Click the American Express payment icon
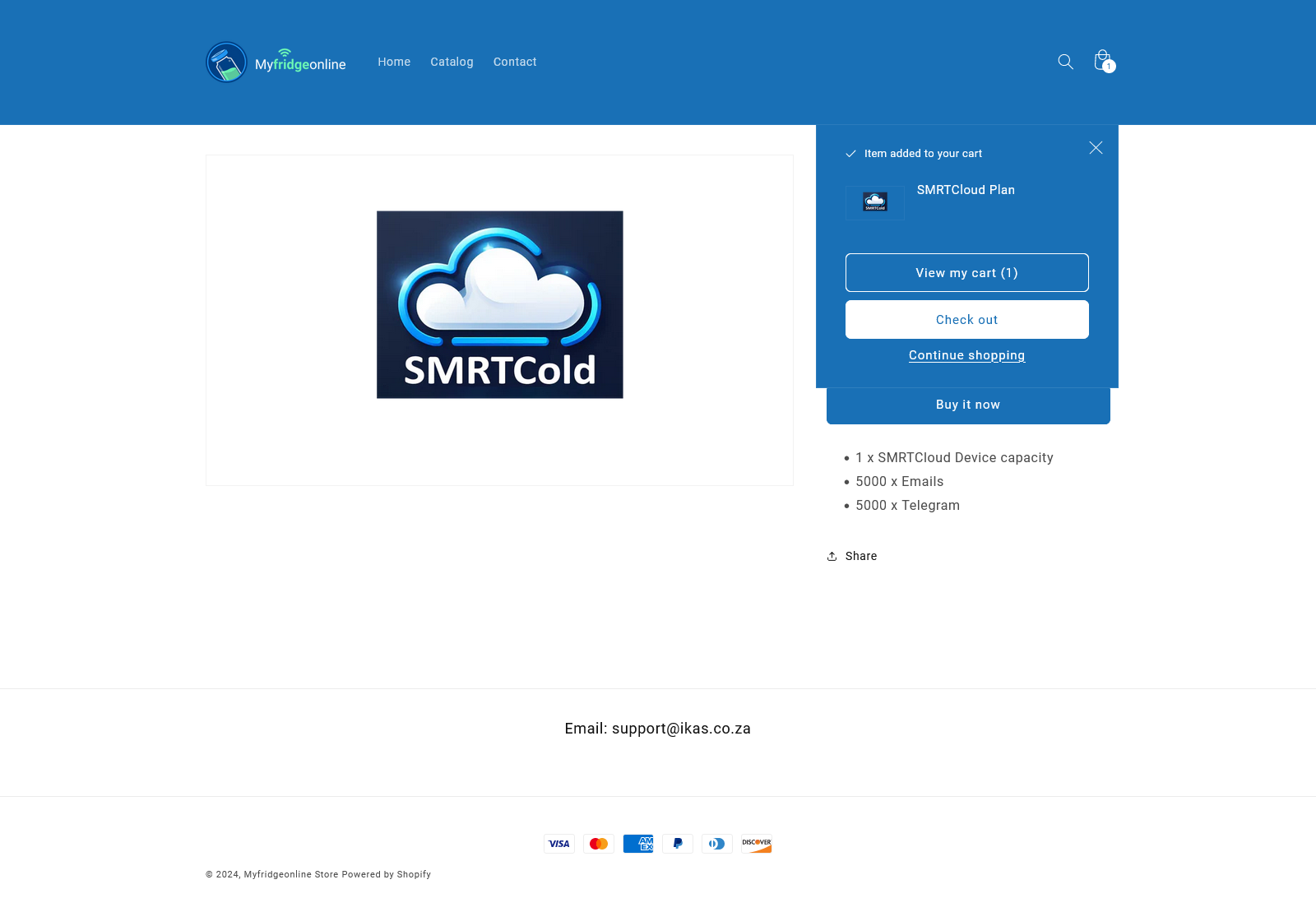Screen dimensions: 1316x912 pos(638,844)
